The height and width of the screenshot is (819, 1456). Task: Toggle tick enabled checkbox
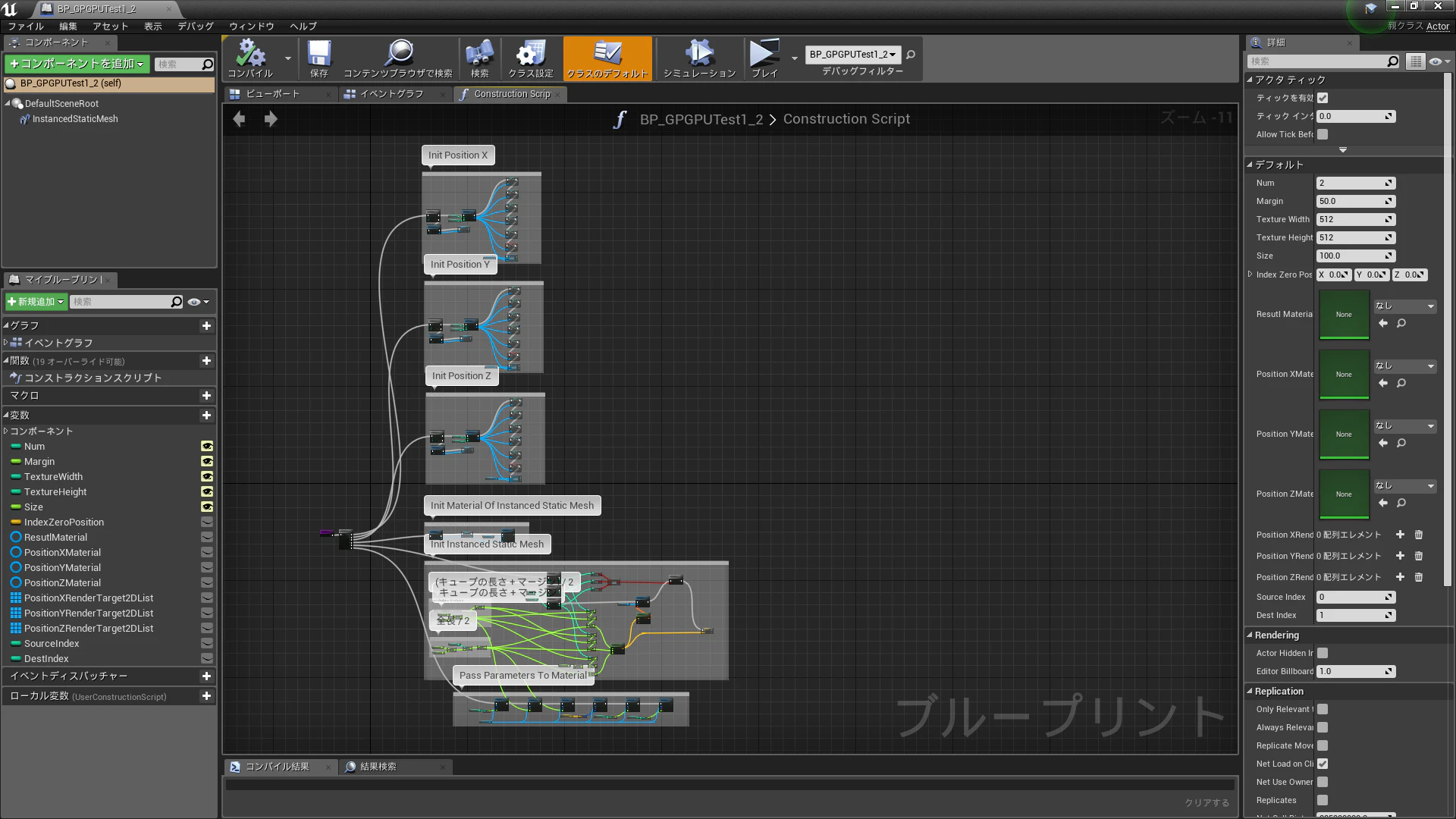pos(1323,98)
